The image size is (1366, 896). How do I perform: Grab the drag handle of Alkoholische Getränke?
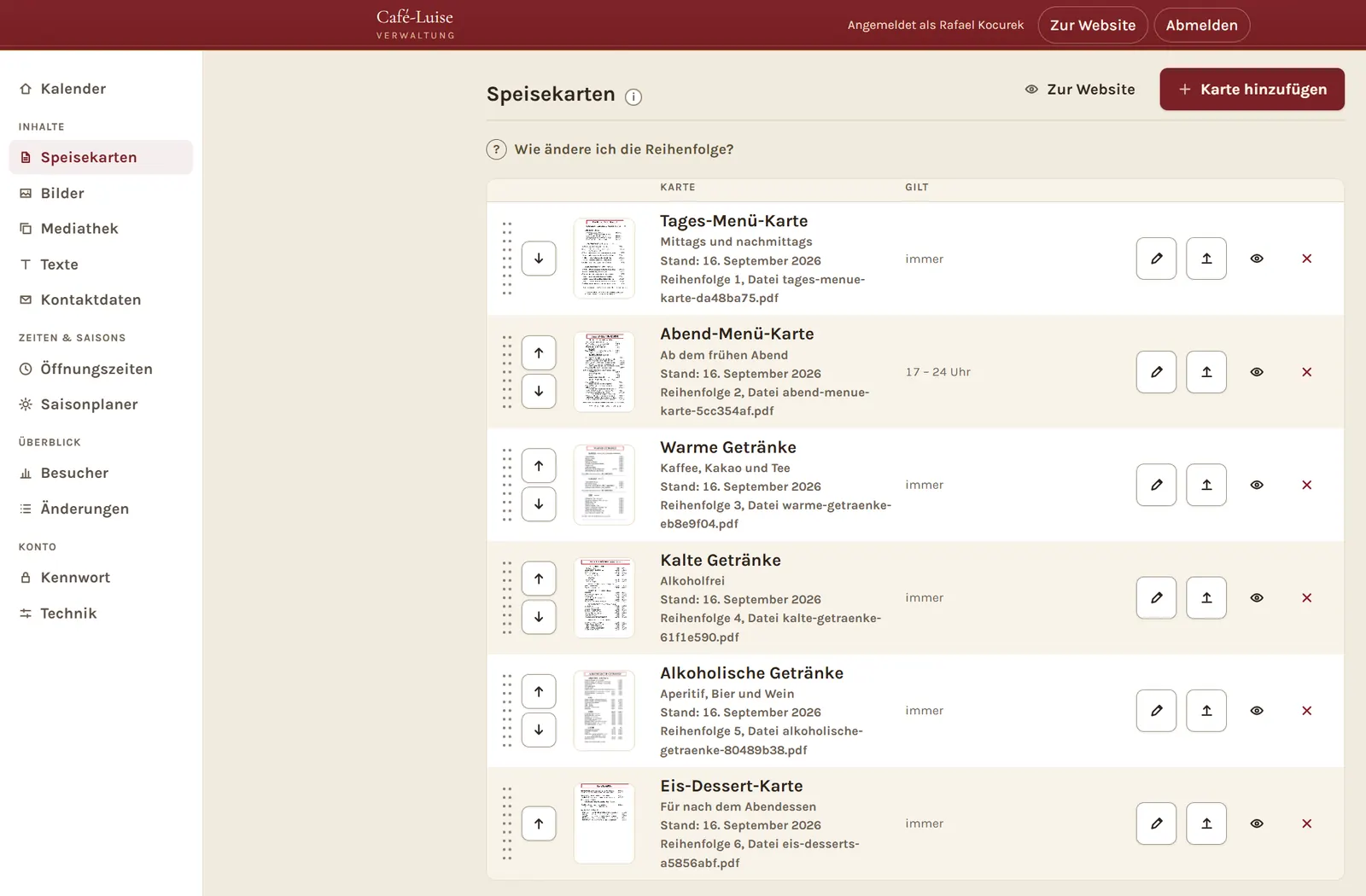coord(507,711)
